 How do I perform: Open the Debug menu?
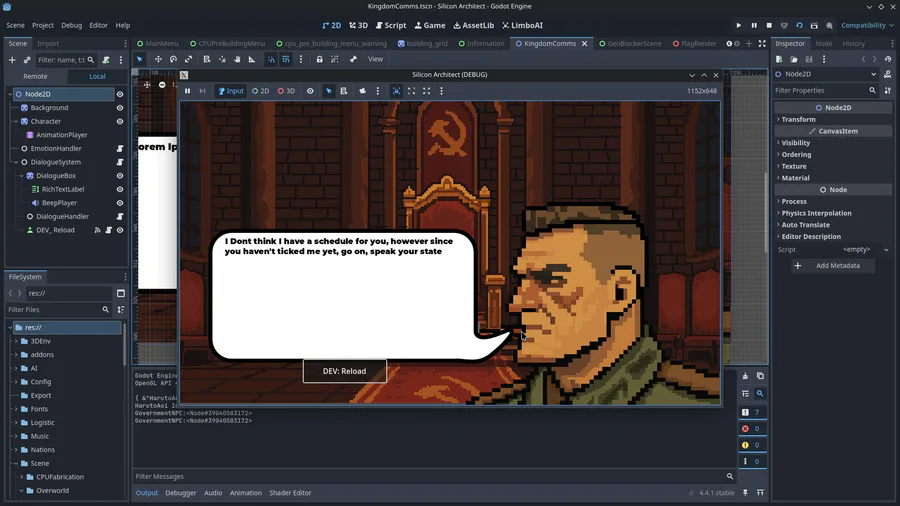72,25
